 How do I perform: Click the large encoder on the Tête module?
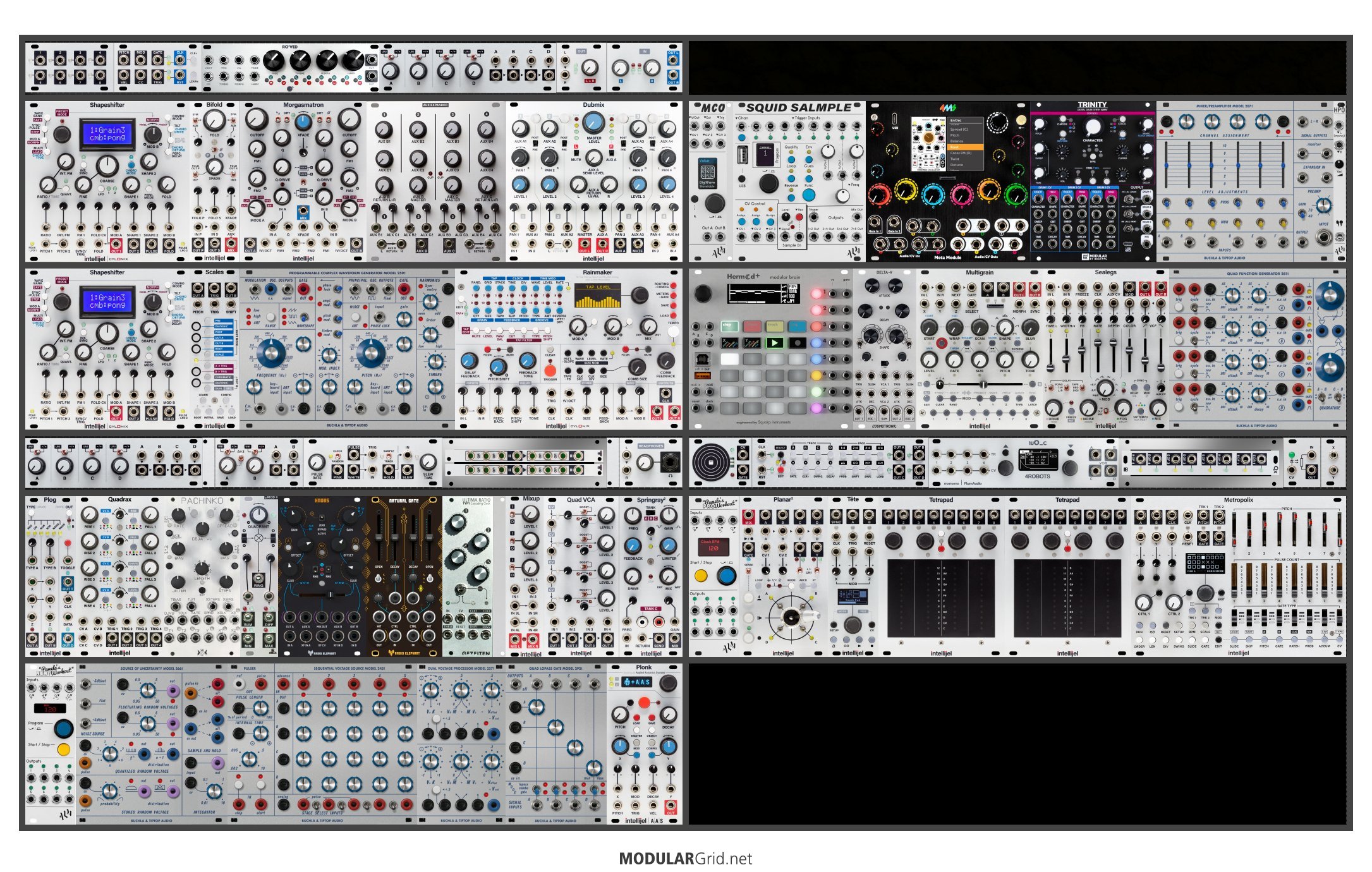pyautogui.click(x=853, y=625)
